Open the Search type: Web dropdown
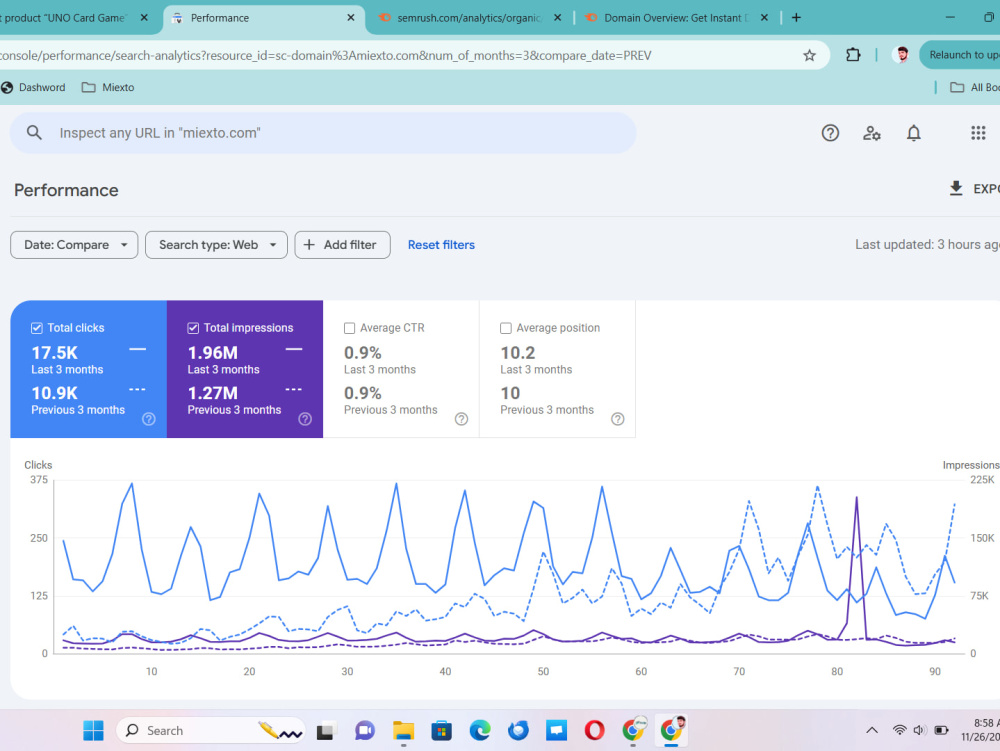 [216, 245]
